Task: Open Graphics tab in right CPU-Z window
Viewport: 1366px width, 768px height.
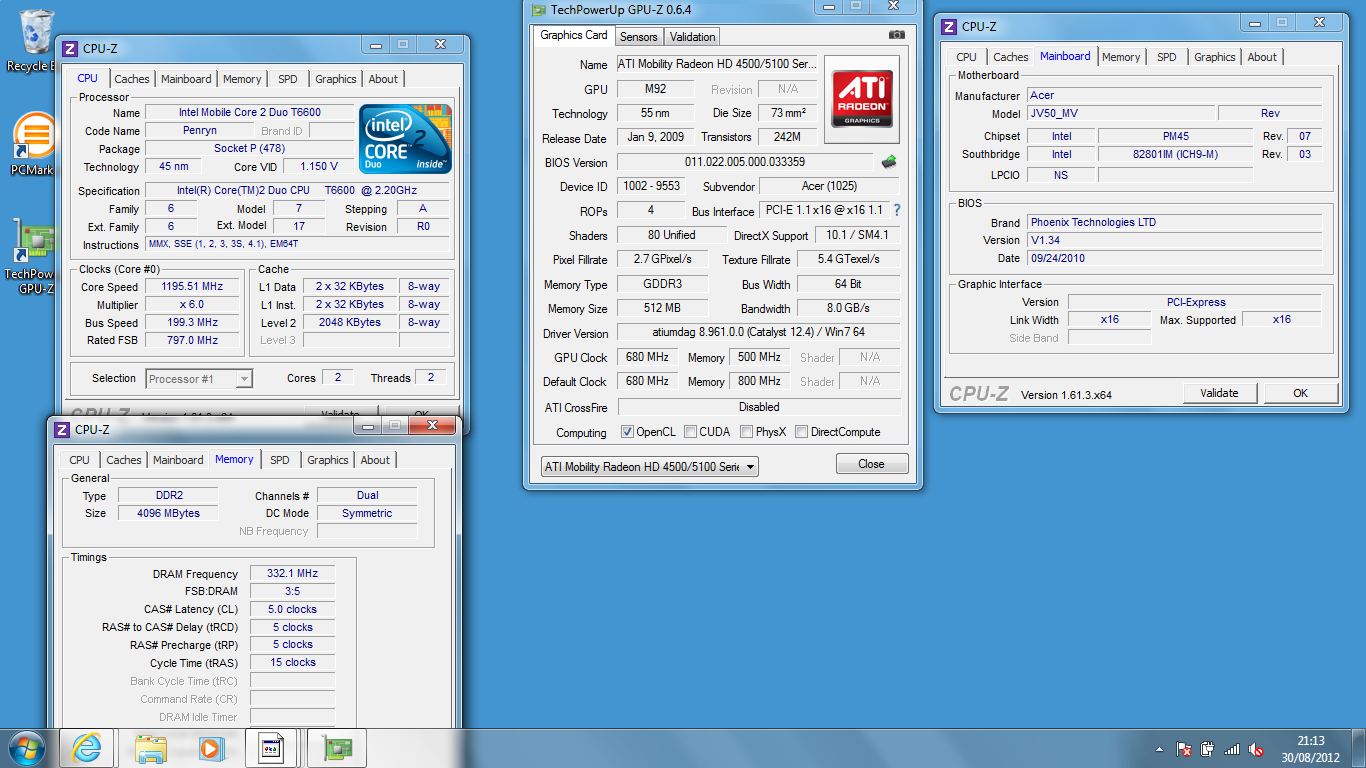Action: [x=1214, y=57]
